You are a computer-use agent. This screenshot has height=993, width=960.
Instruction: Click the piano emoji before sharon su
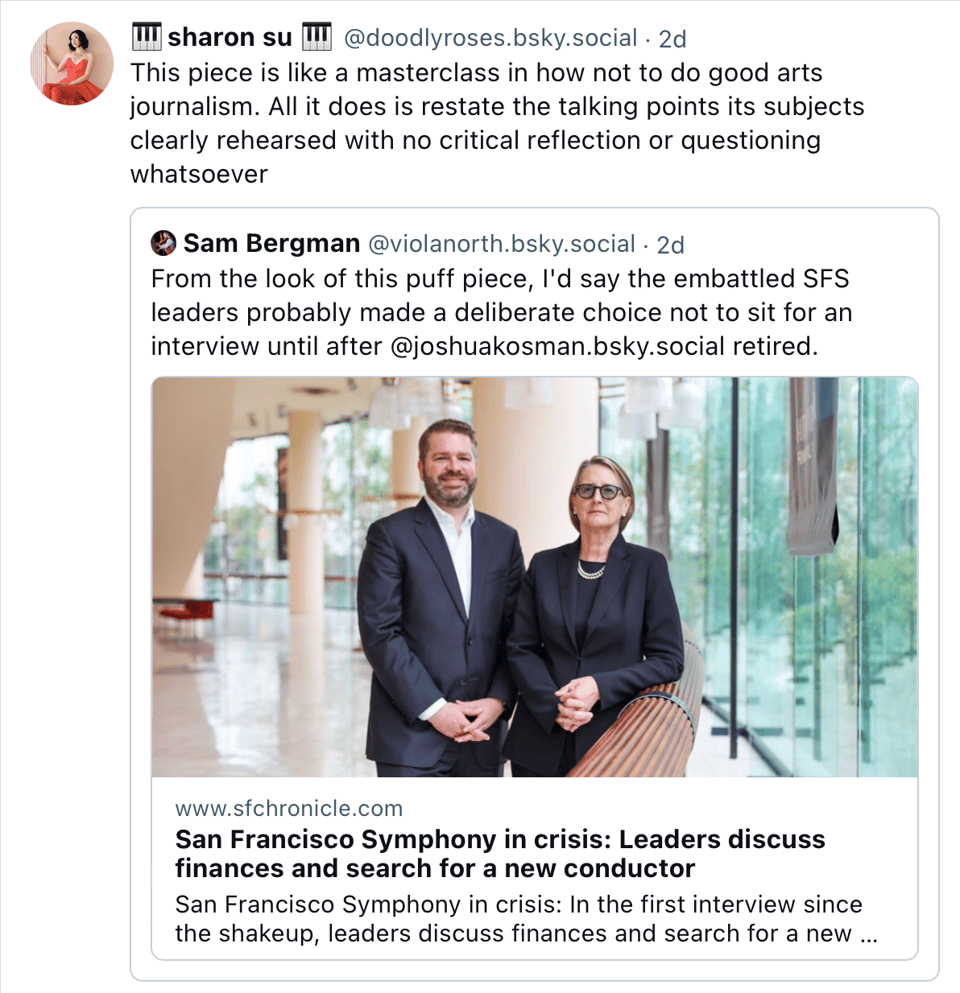146,38
